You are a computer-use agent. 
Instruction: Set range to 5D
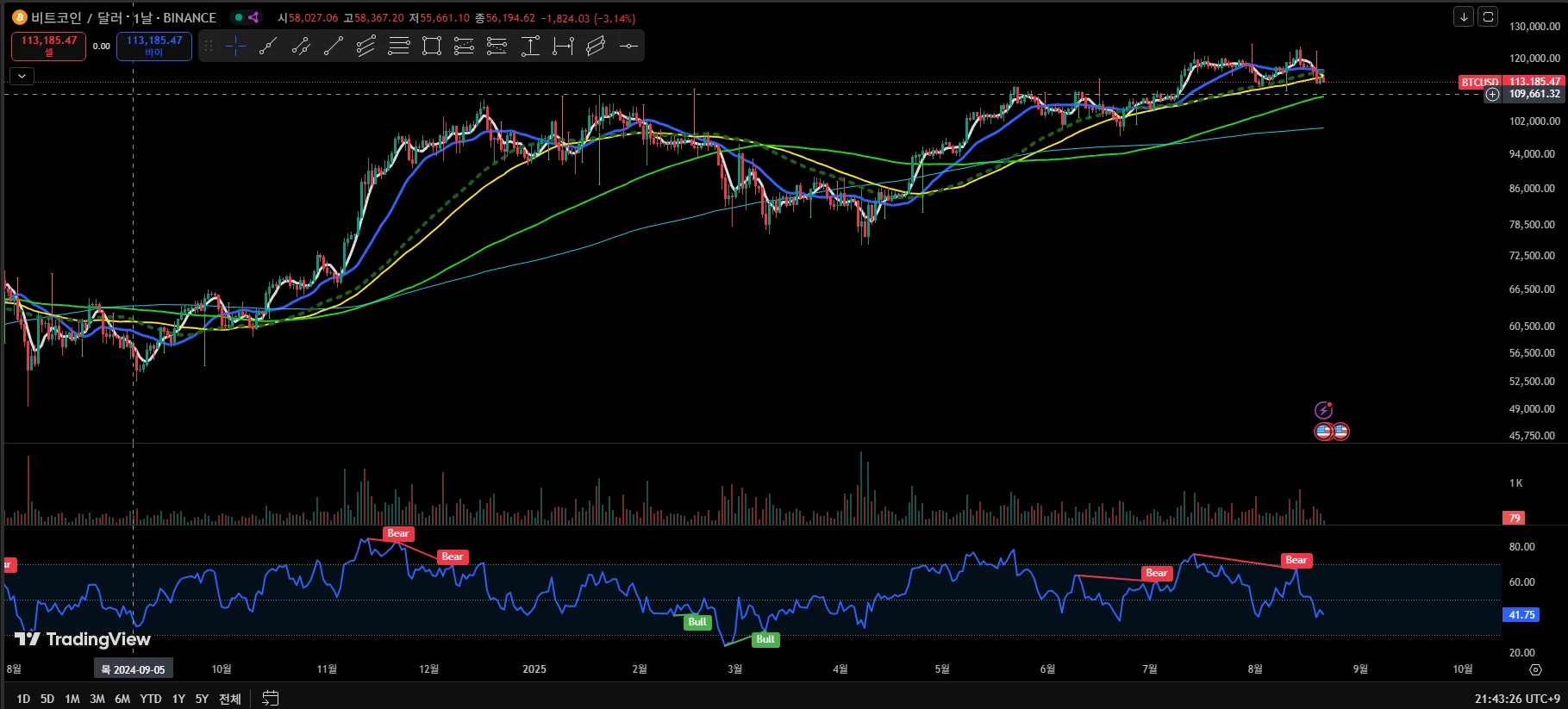[x=47, y=699]
